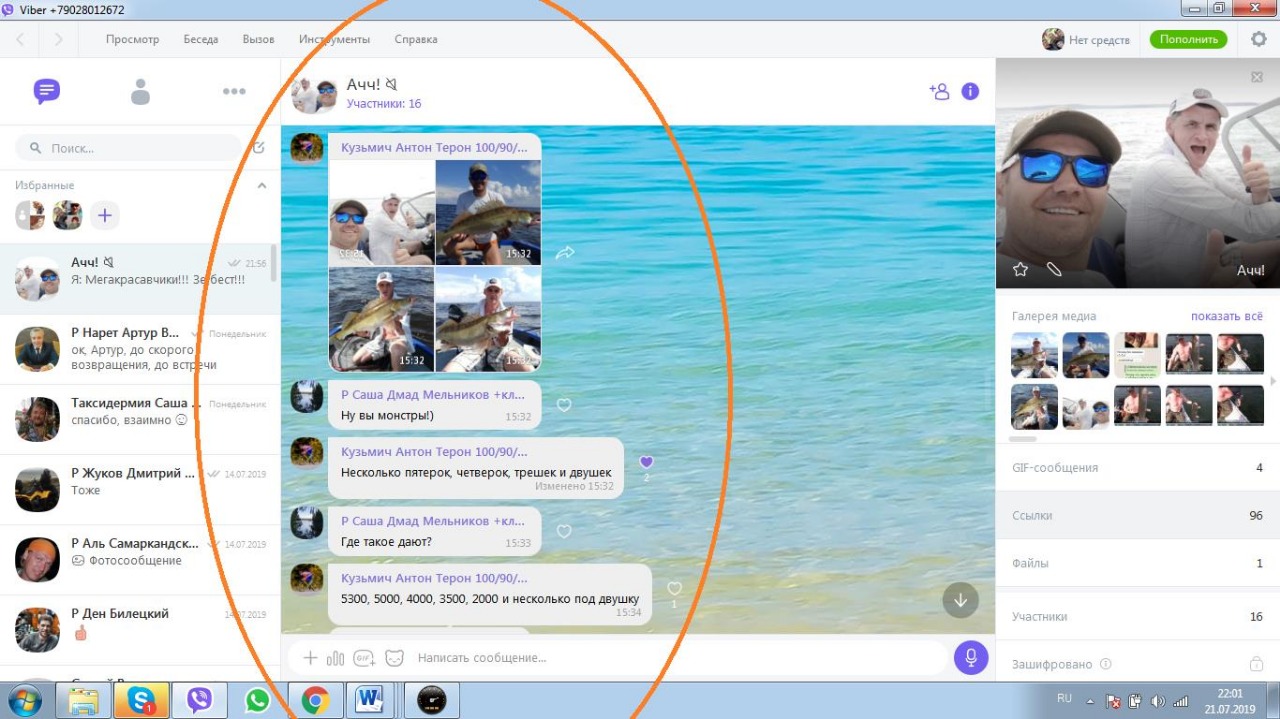1280x719 pixels.
Task: Open Word from the taskbar
Action: [369, 700]
